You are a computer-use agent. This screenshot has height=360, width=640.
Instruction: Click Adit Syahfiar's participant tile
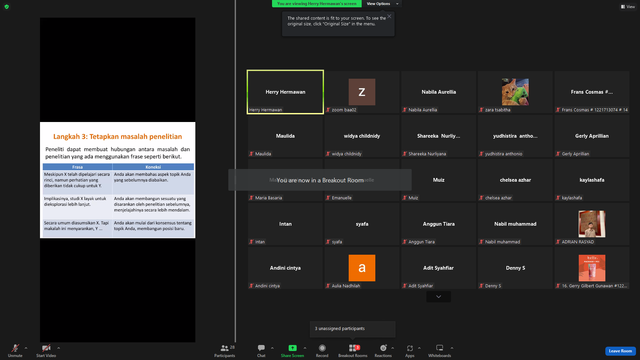click(438, 268)
